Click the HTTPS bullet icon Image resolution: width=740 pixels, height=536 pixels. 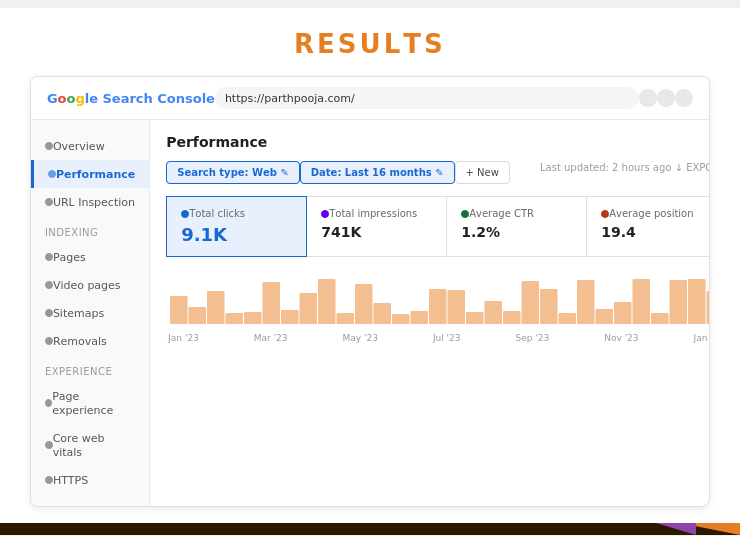click(49, 480)
